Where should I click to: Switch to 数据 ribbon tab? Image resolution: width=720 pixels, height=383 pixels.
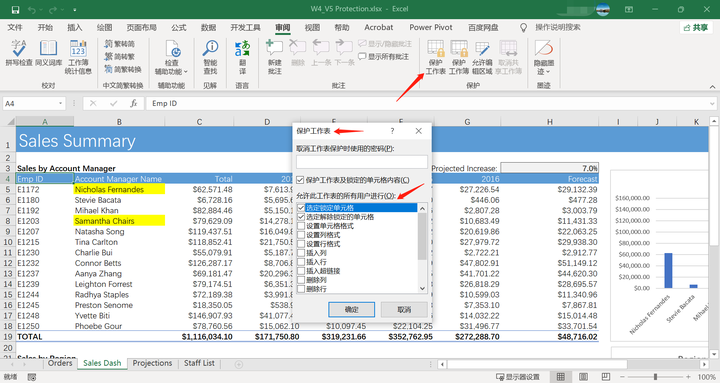tap(208, 28)
